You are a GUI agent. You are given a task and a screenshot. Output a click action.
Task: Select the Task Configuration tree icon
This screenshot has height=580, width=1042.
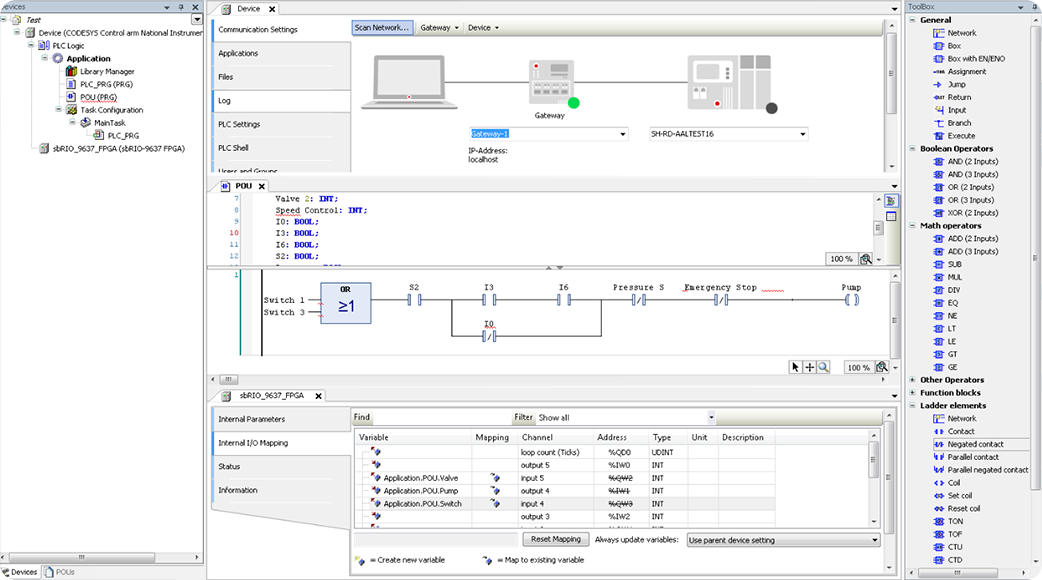(x=72, y=110)
